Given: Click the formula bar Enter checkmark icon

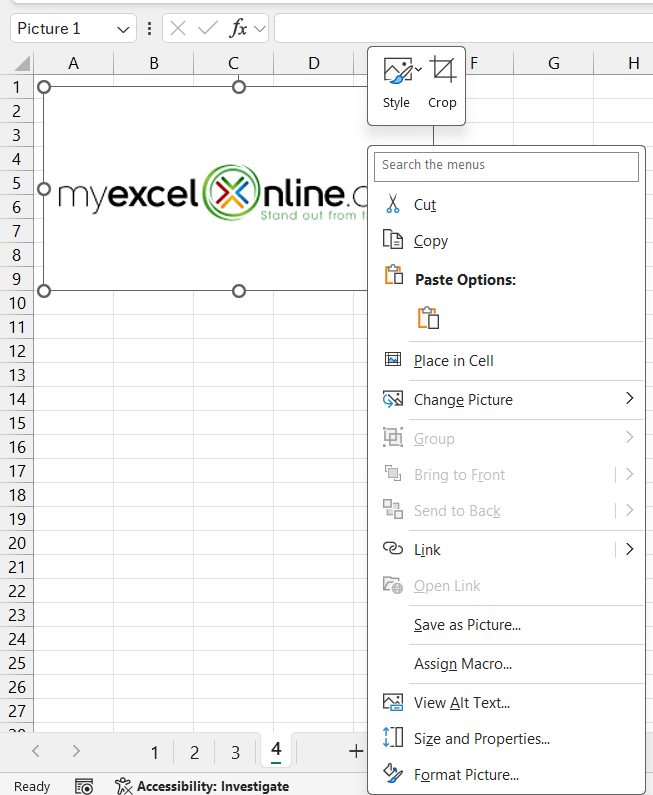Looking at the screenshot, I should click(207, 28).
